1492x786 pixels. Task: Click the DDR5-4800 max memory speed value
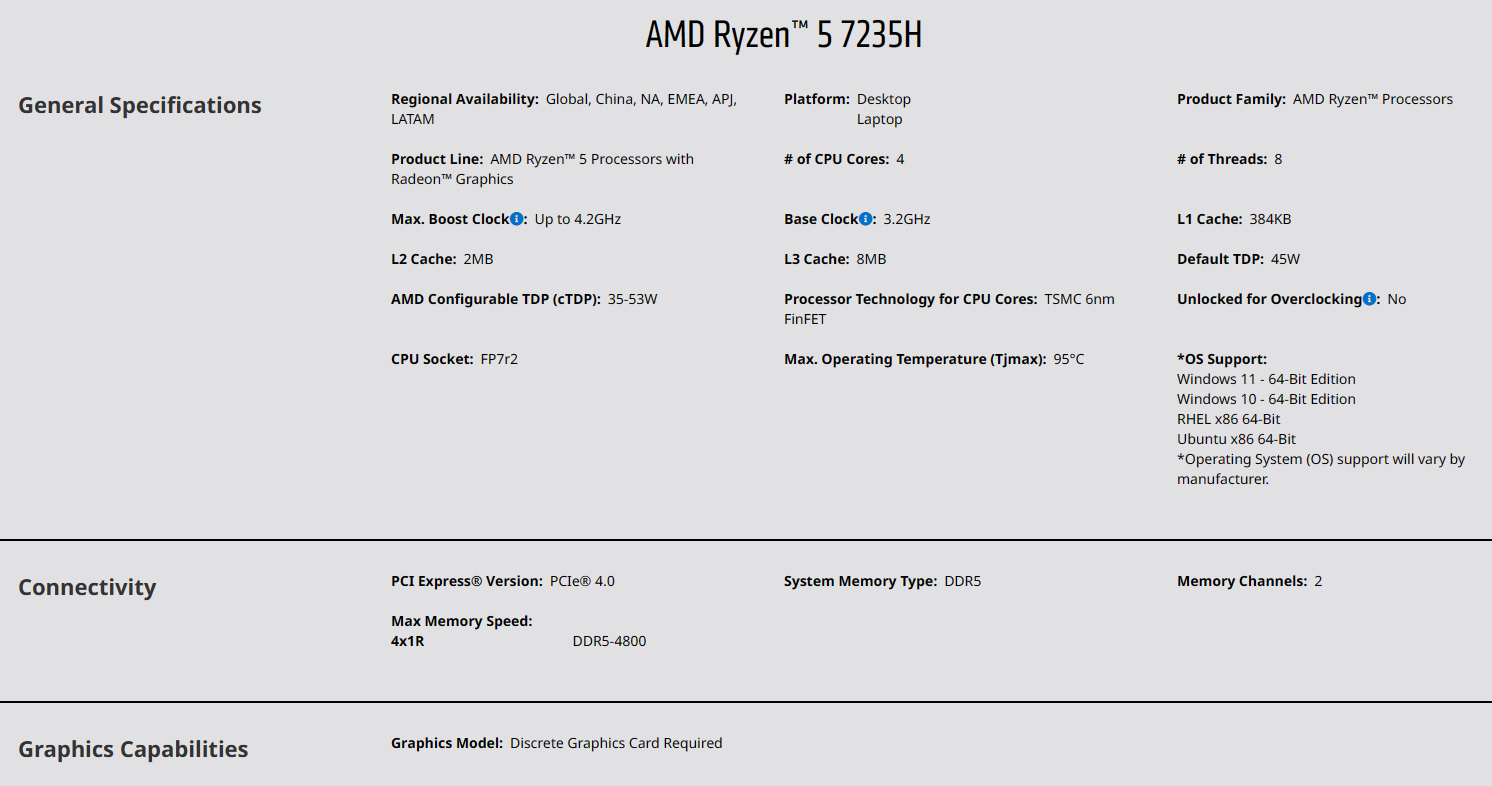[609, 641]
